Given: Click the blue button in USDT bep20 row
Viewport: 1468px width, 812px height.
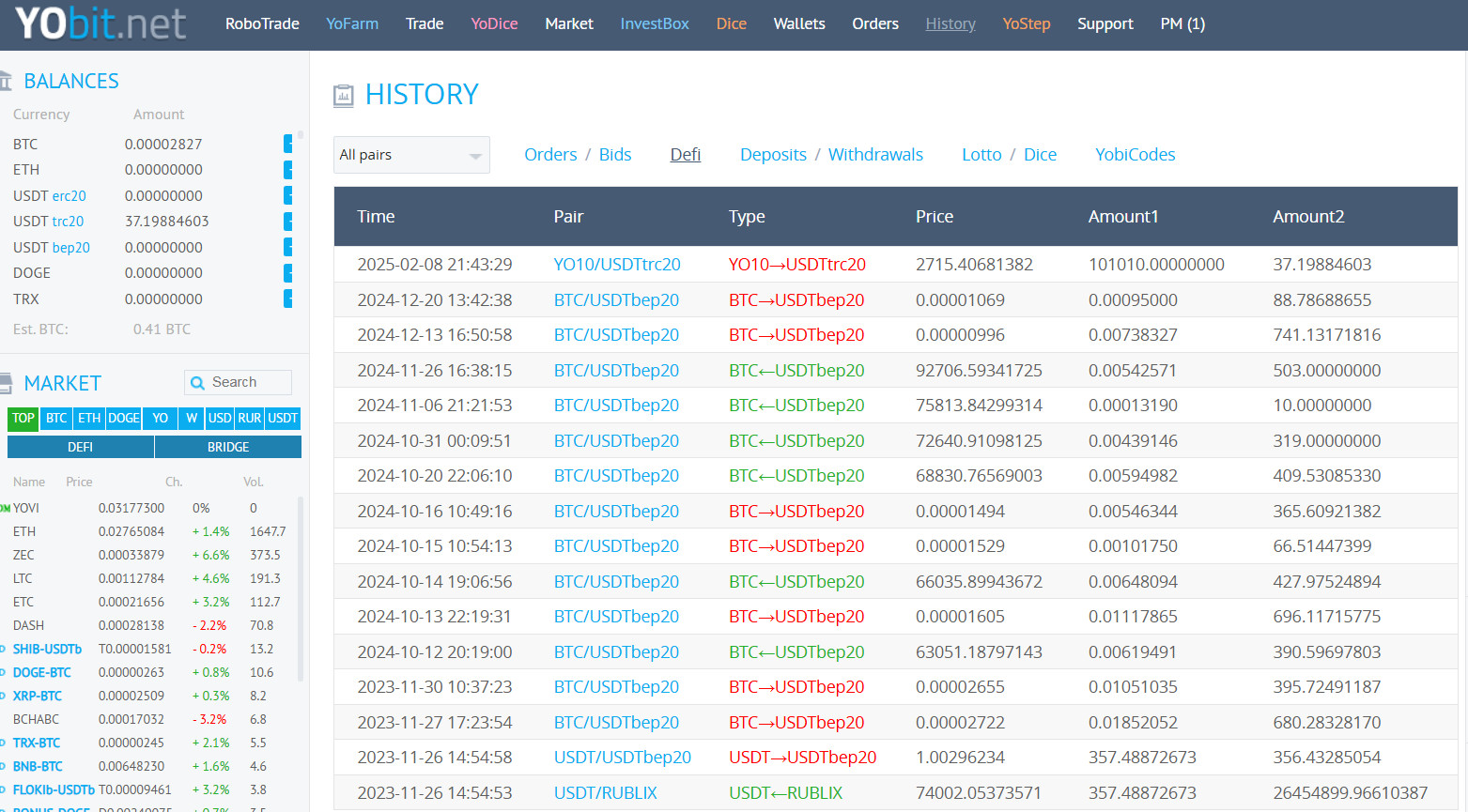Looking at the screenshot, I should pyautogui.click(x=288, y=247).
